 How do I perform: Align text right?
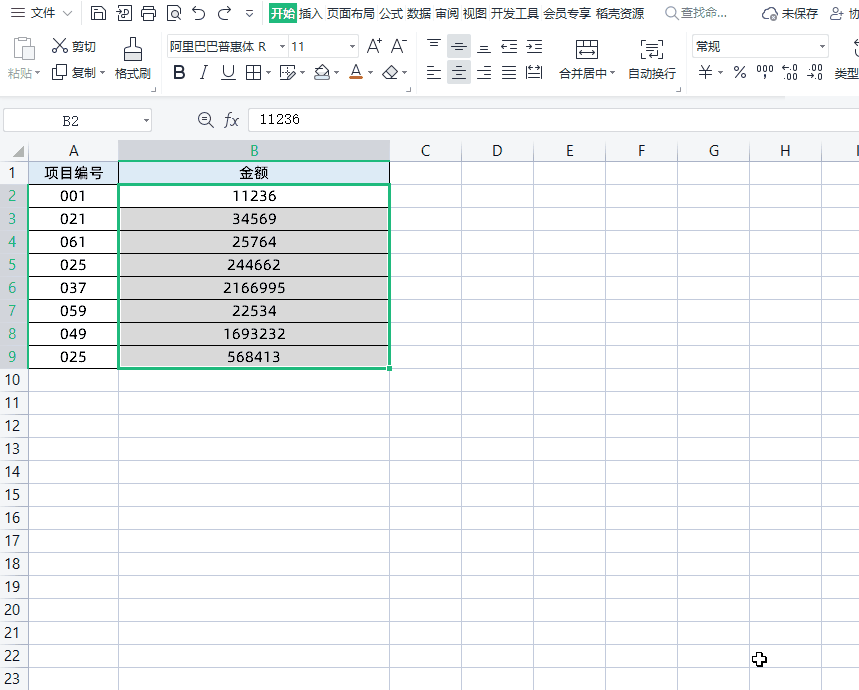(484, 72)
